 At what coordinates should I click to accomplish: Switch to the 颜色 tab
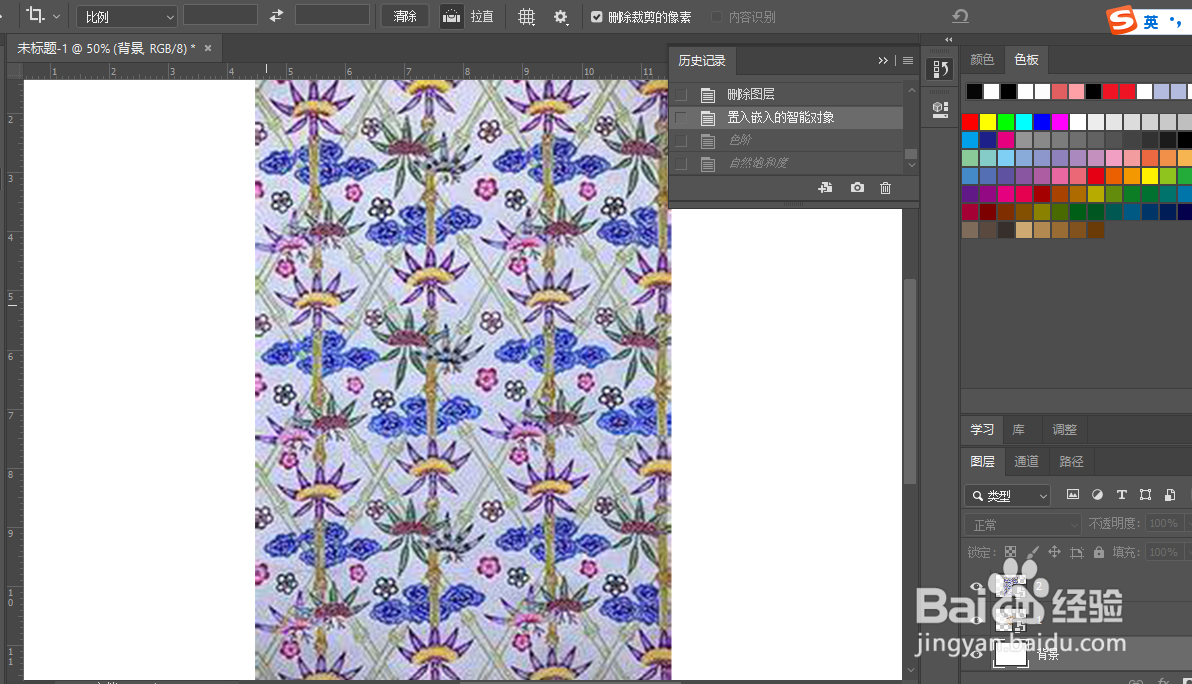tap(981, 59)
